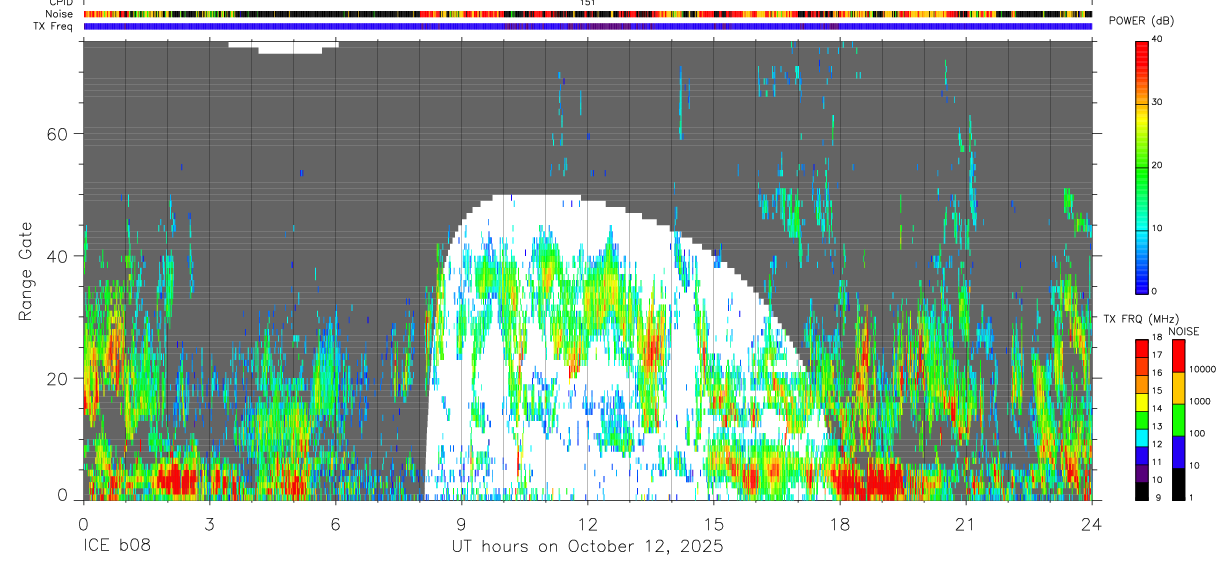Screen dimensions: 1228x567
Task: Click the '60' range gate tick label
Action: click(x=56, y=134)
